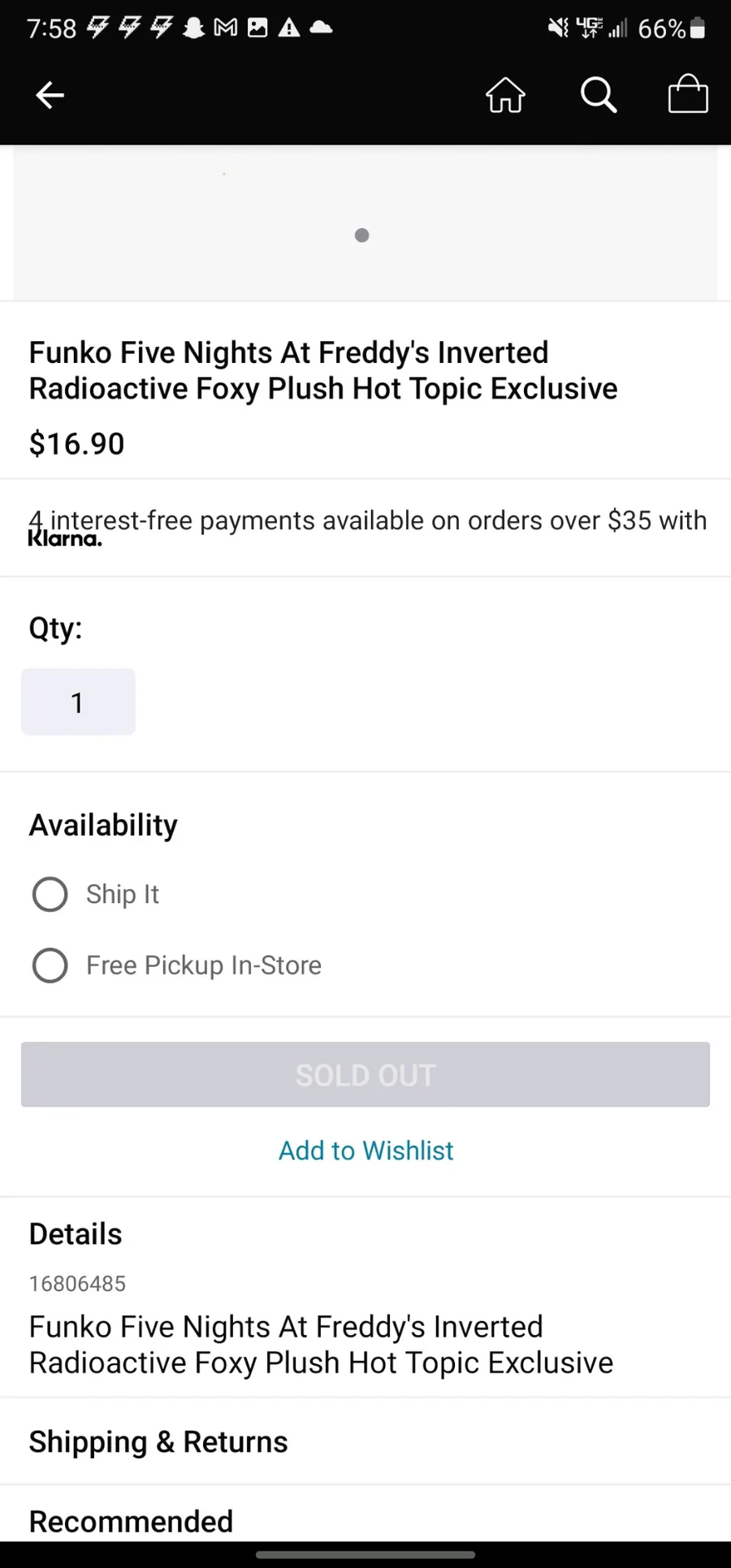This screenshot has height=1568, width=731.
Task: Tap the $16.90 price text
Action: click(x=77, y=444)
